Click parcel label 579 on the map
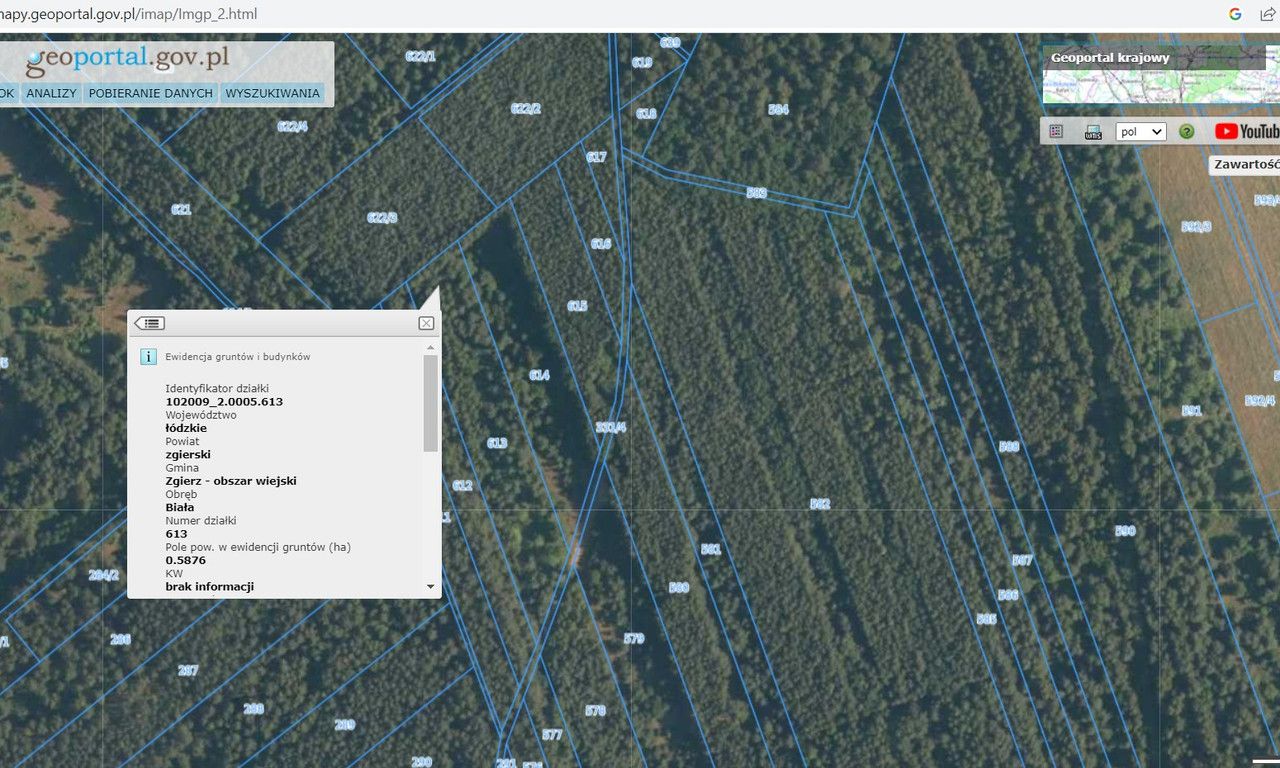This screenshot has height=768, width=1280. [x=634, y=638]
